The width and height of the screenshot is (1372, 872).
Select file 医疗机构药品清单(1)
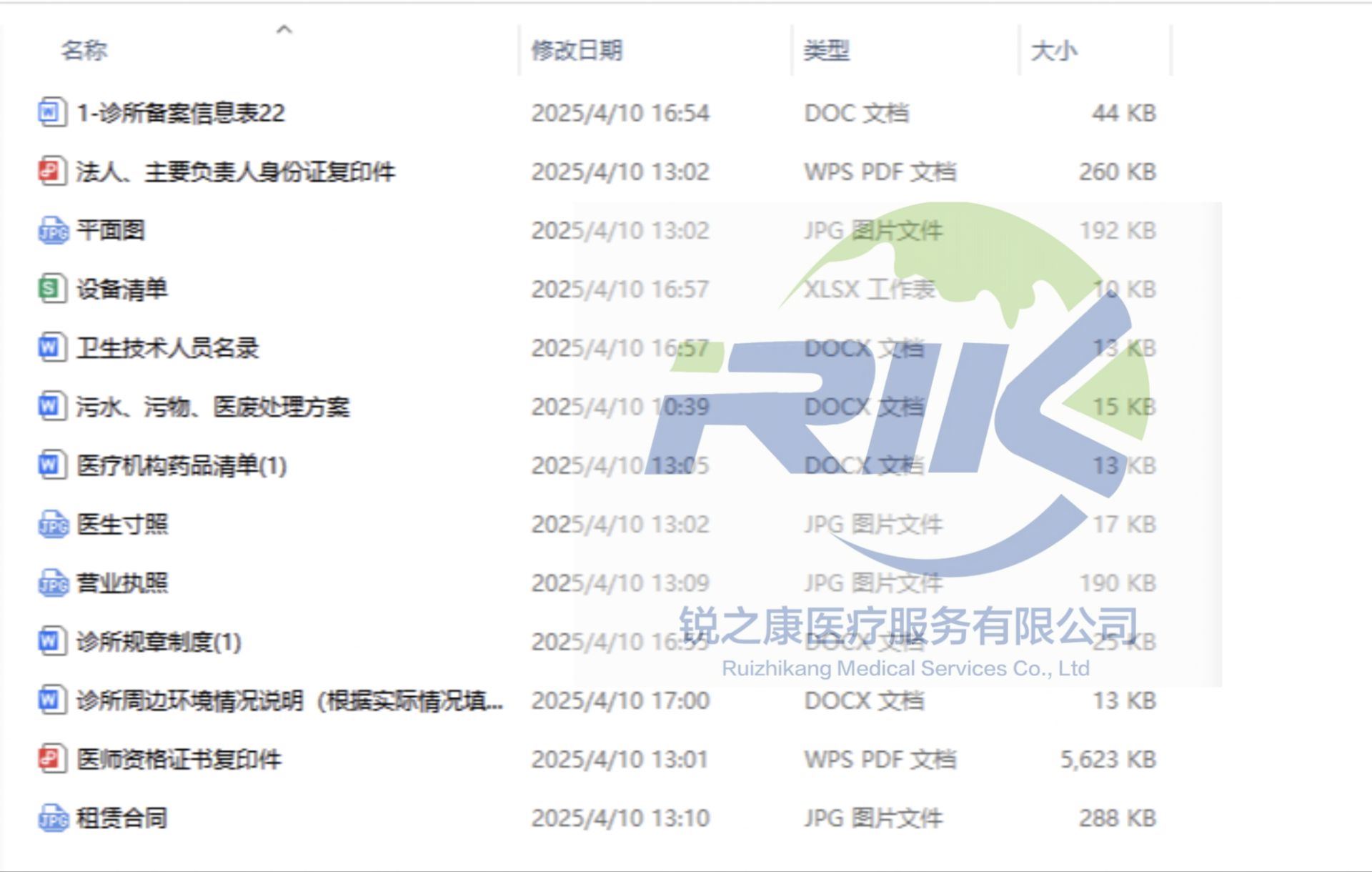pos(182,465)
